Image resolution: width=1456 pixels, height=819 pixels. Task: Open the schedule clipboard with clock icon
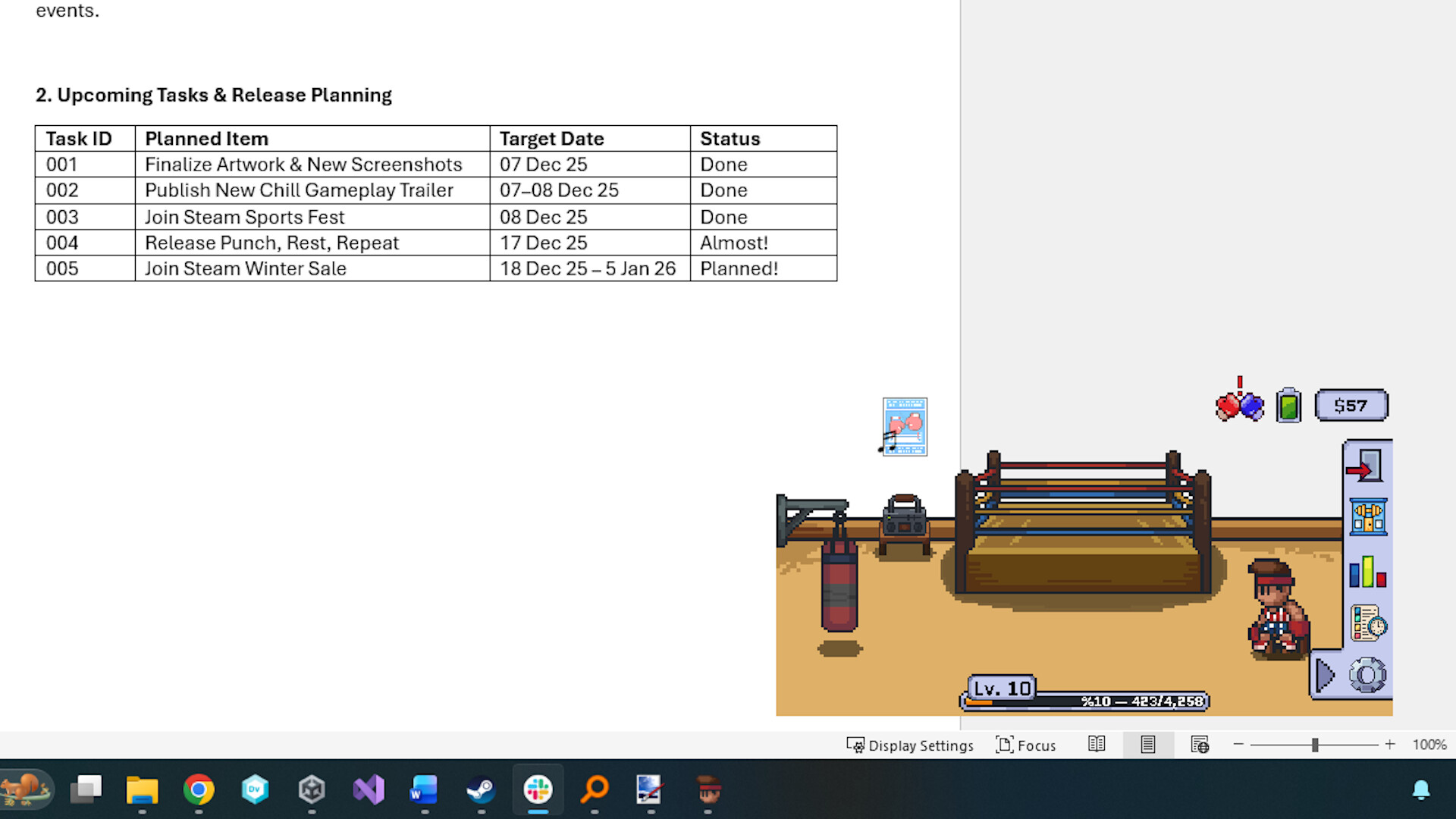(x=1366, y=624)
